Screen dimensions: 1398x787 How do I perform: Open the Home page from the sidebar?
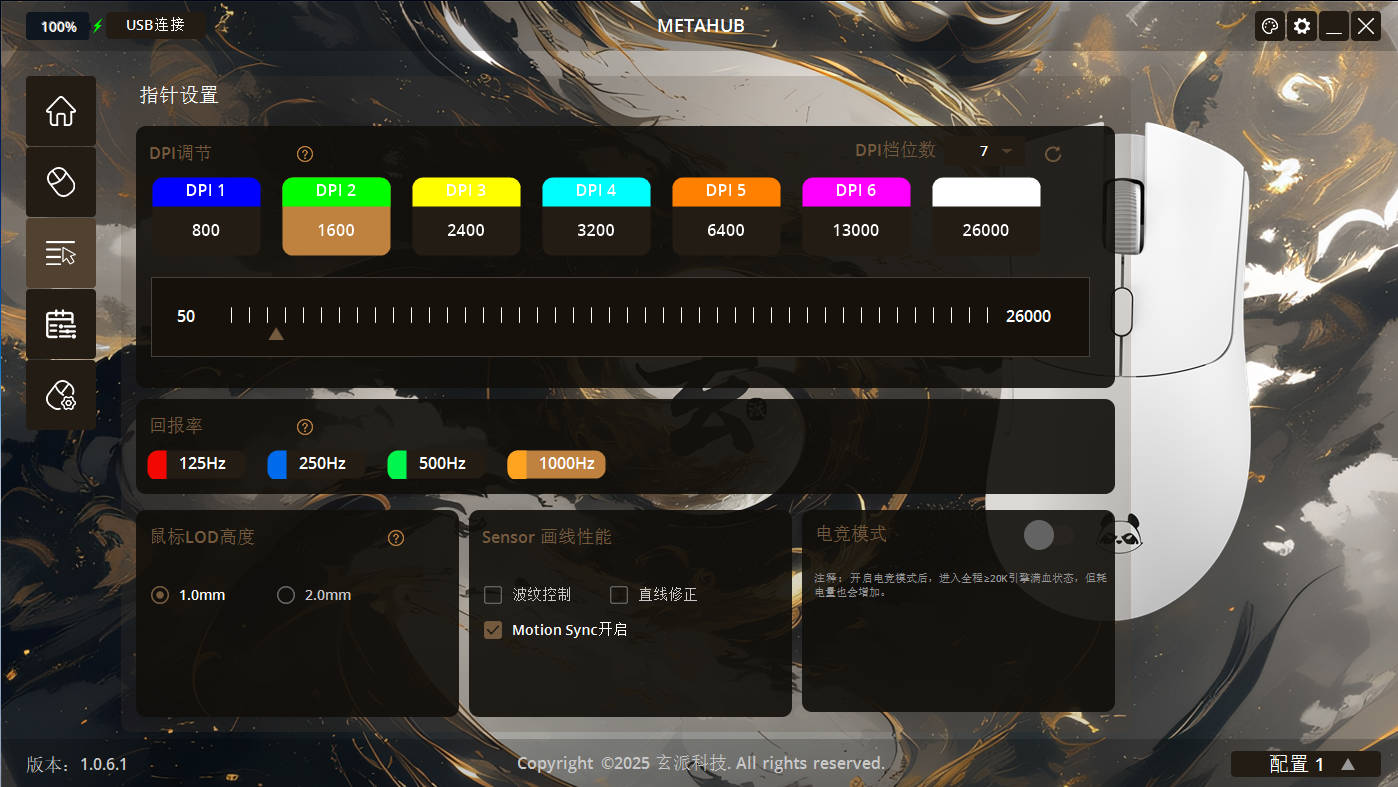point(61,111)
